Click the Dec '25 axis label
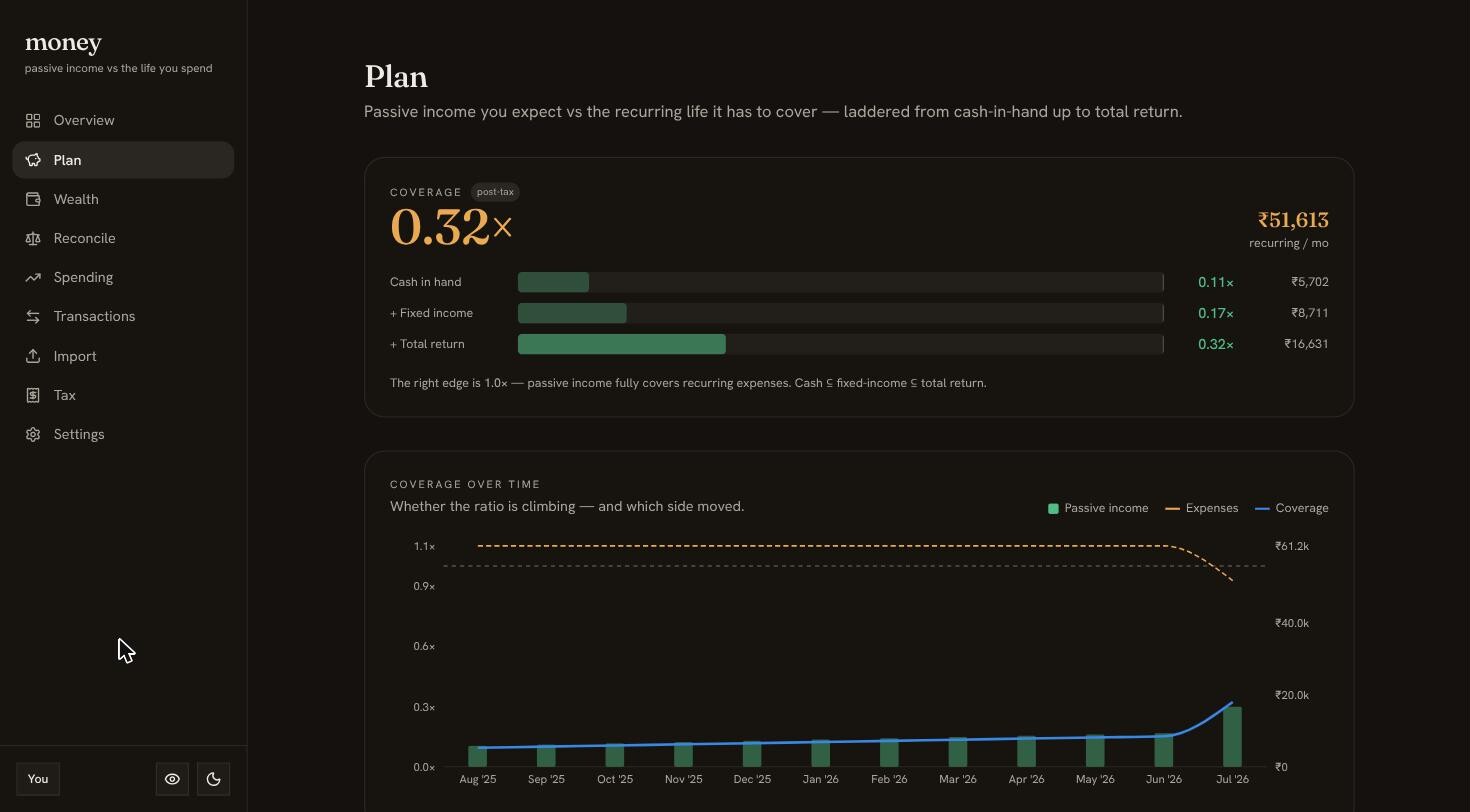 [752, 779]
